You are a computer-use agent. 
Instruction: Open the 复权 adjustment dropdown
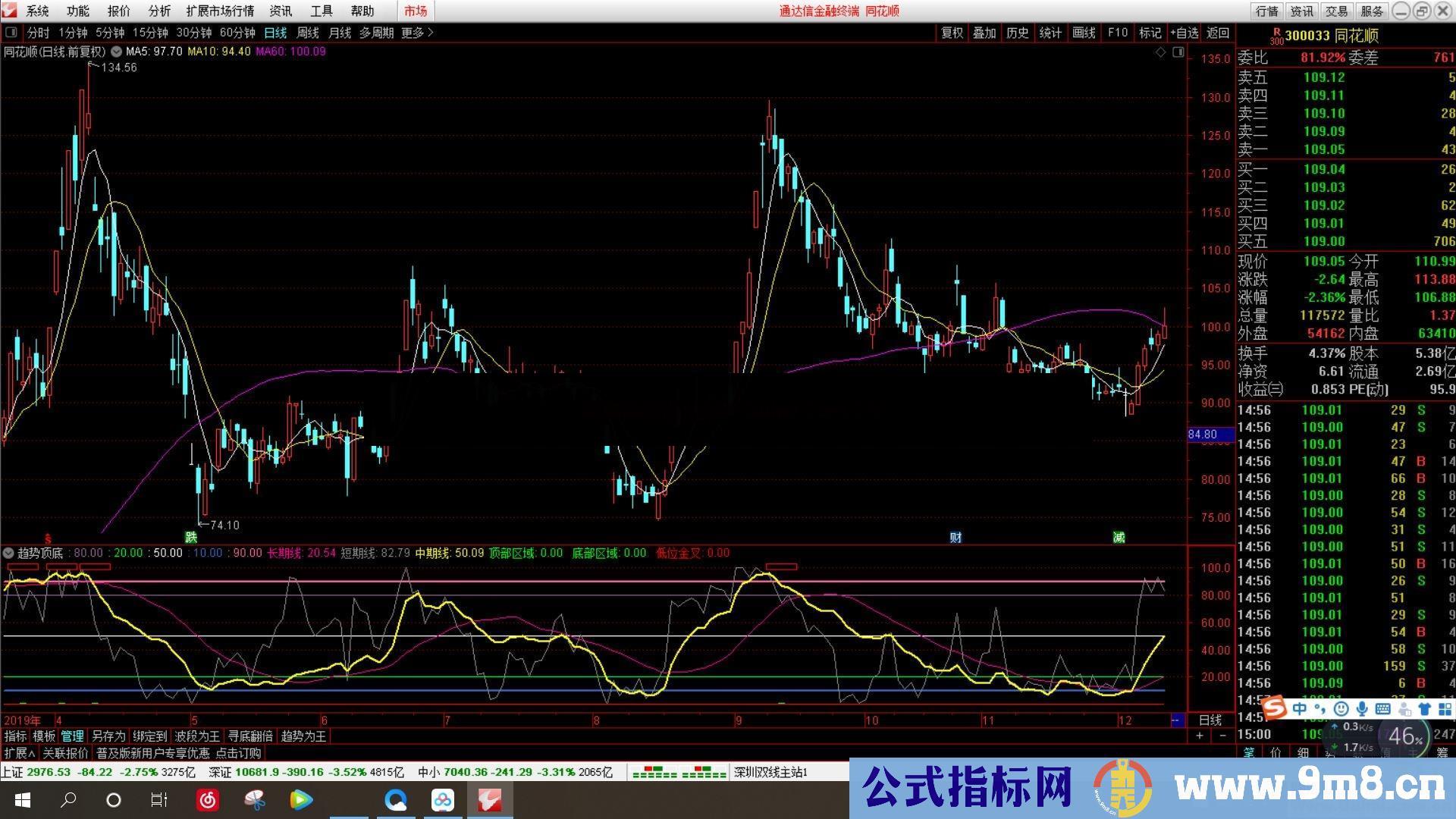(x=952, y=33)
